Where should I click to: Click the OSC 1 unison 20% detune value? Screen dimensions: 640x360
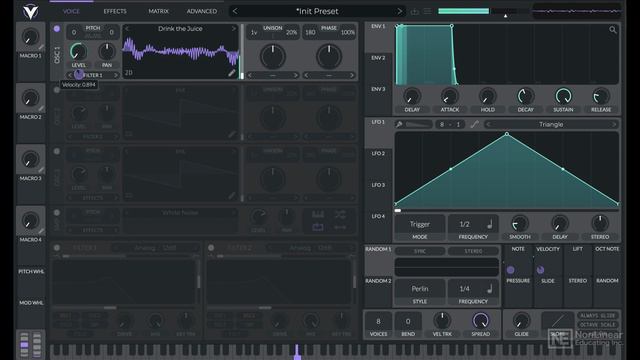pos(291,32)
